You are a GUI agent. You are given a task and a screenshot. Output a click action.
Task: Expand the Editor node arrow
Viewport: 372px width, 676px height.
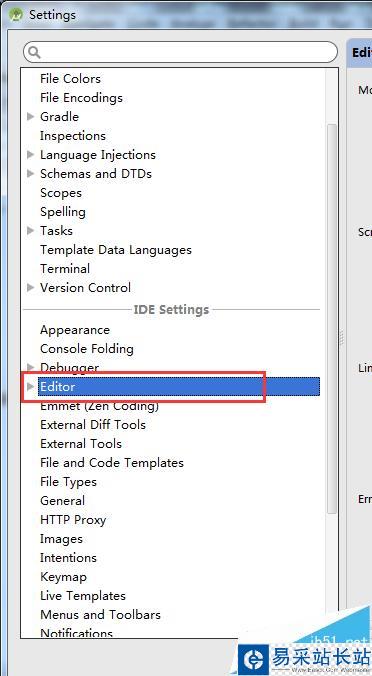click(x=30, y=386)
